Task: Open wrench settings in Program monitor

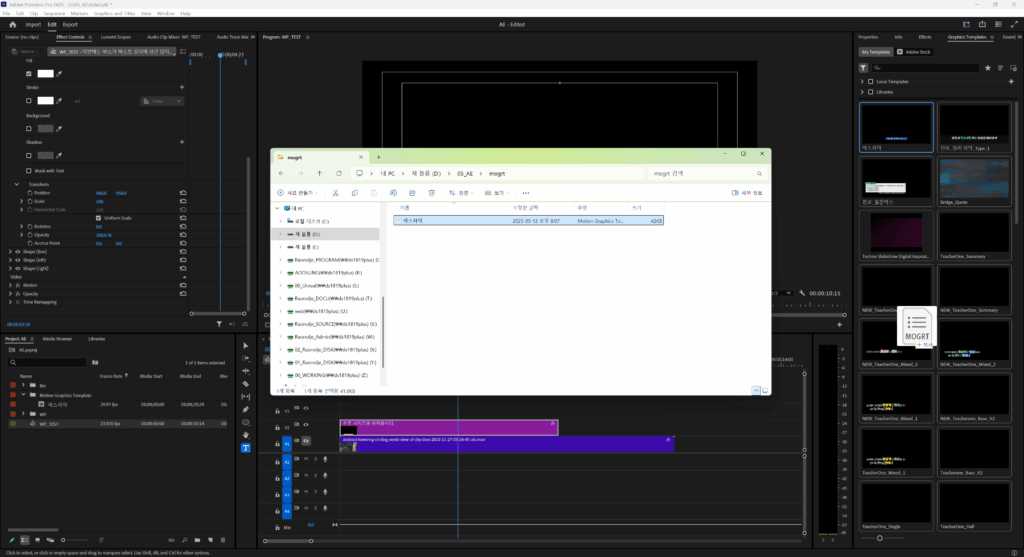Action: 802,293
